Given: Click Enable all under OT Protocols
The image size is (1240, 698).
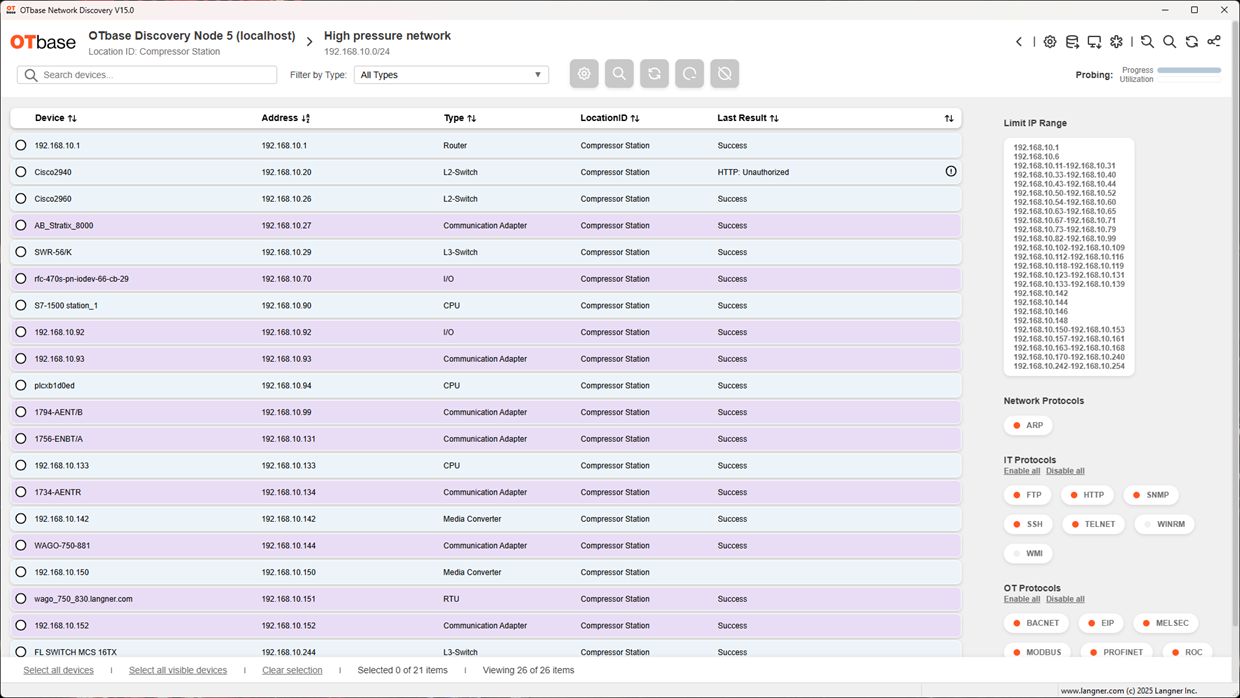Looking at the screenshot, I should click(x=1022, y=599).
